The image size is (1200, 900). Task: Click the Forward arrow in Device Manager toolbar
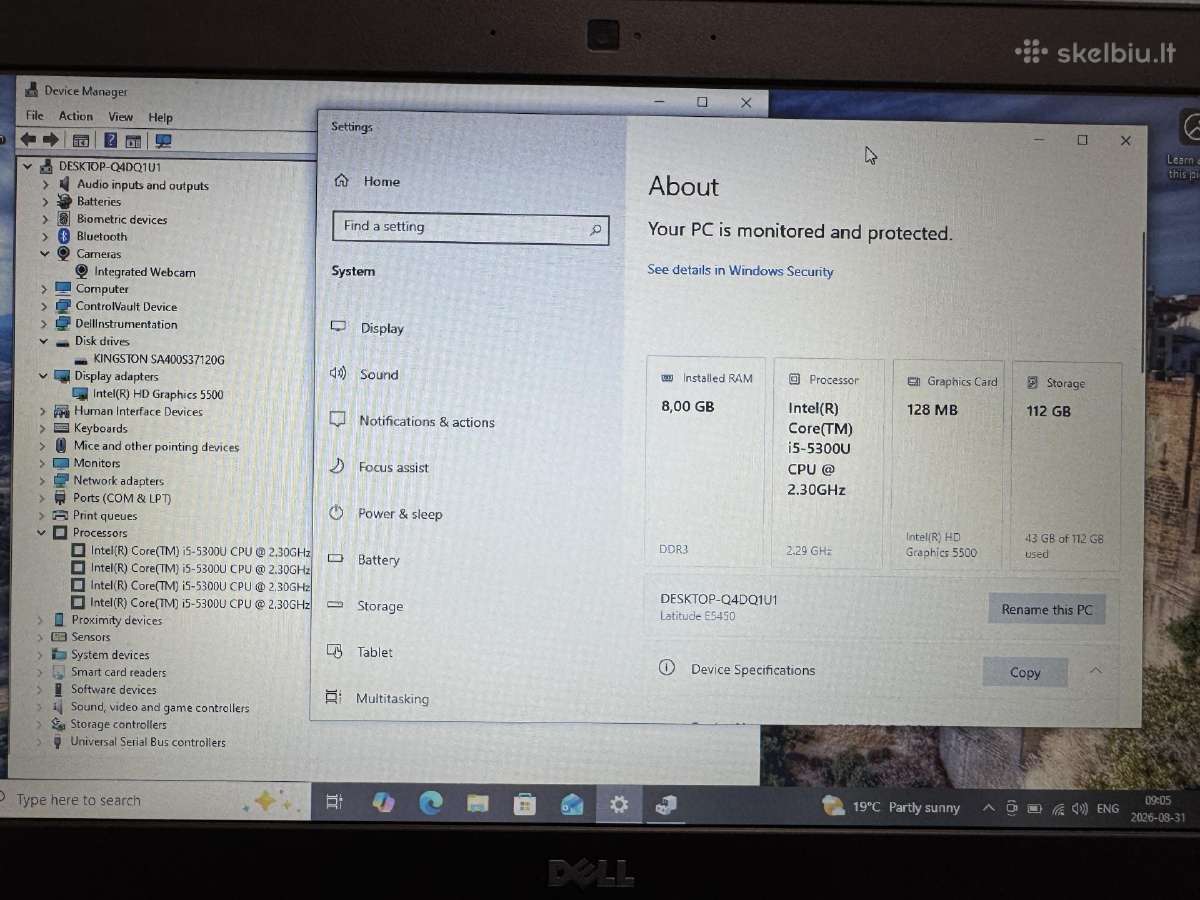[x=50, y=140]
